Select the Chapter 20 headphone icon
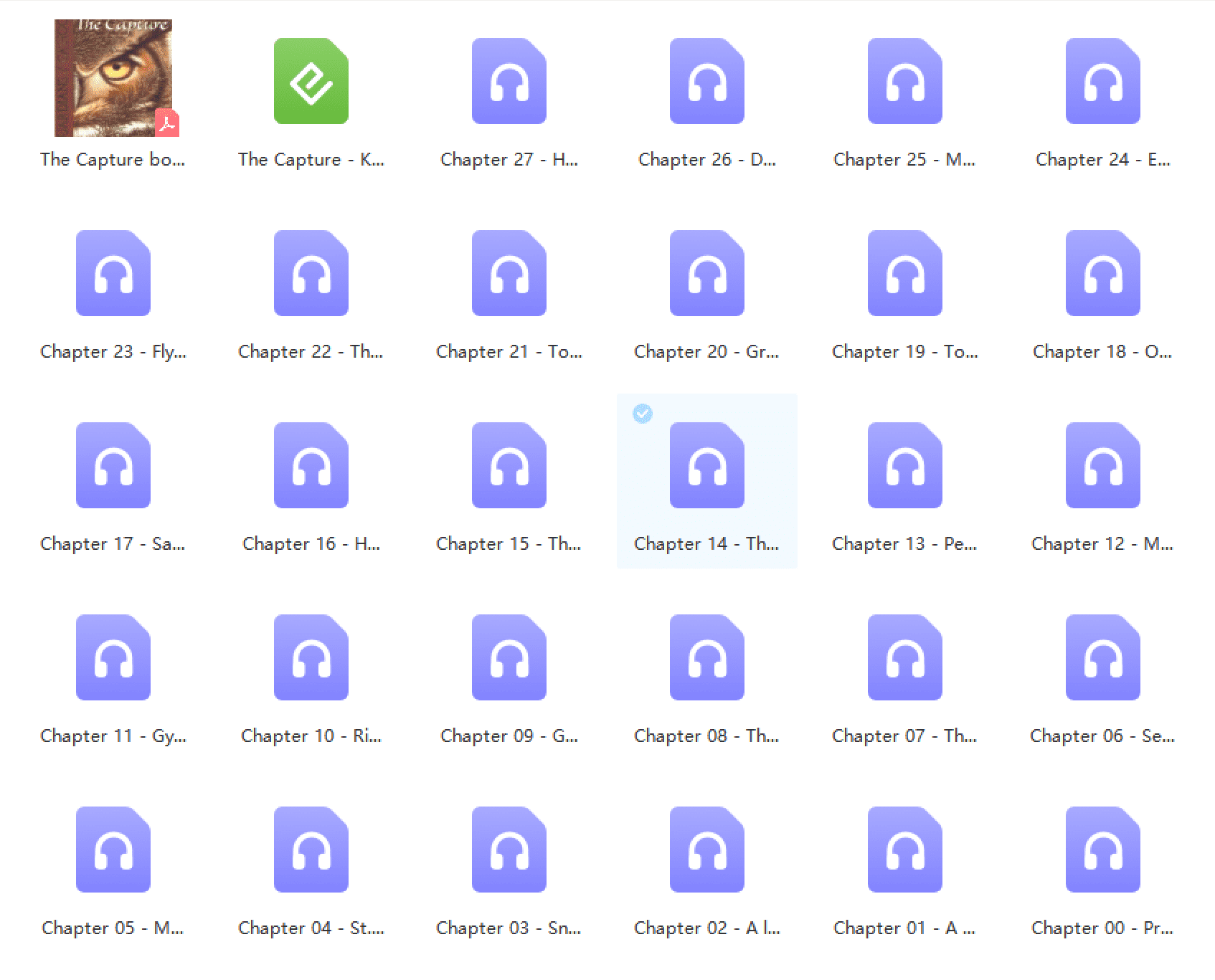 (x=706, y=273)
